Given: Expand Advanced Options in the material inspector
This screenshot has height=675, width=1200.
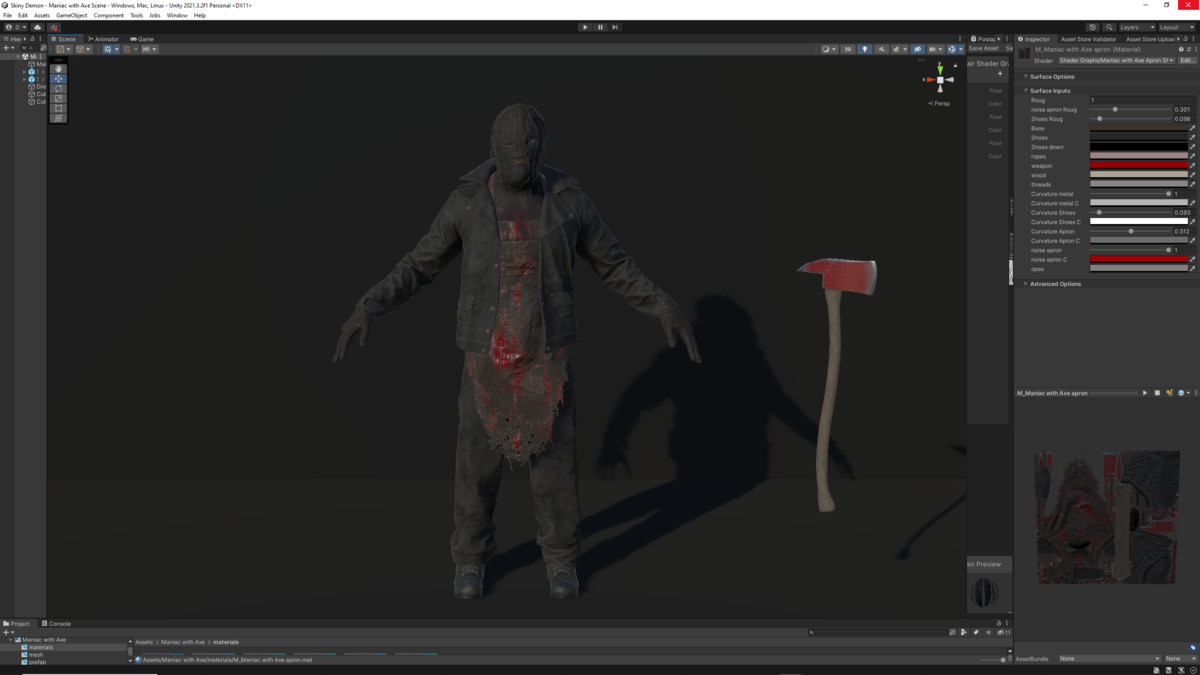Looking at the screenshot, I should click(1055, 283).
